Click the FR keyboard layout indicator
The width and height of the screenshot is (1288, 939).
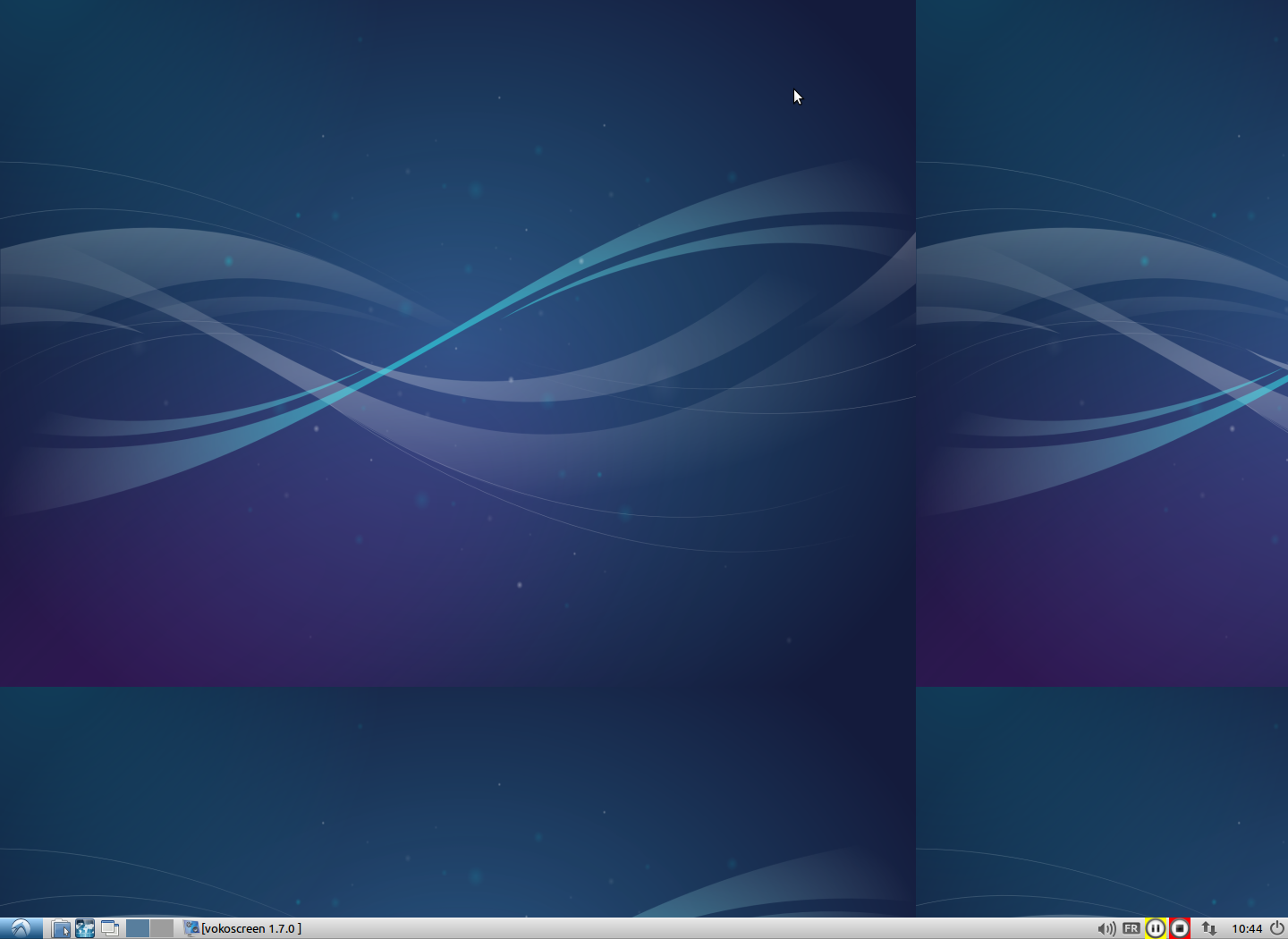(x=1131, y=928)
